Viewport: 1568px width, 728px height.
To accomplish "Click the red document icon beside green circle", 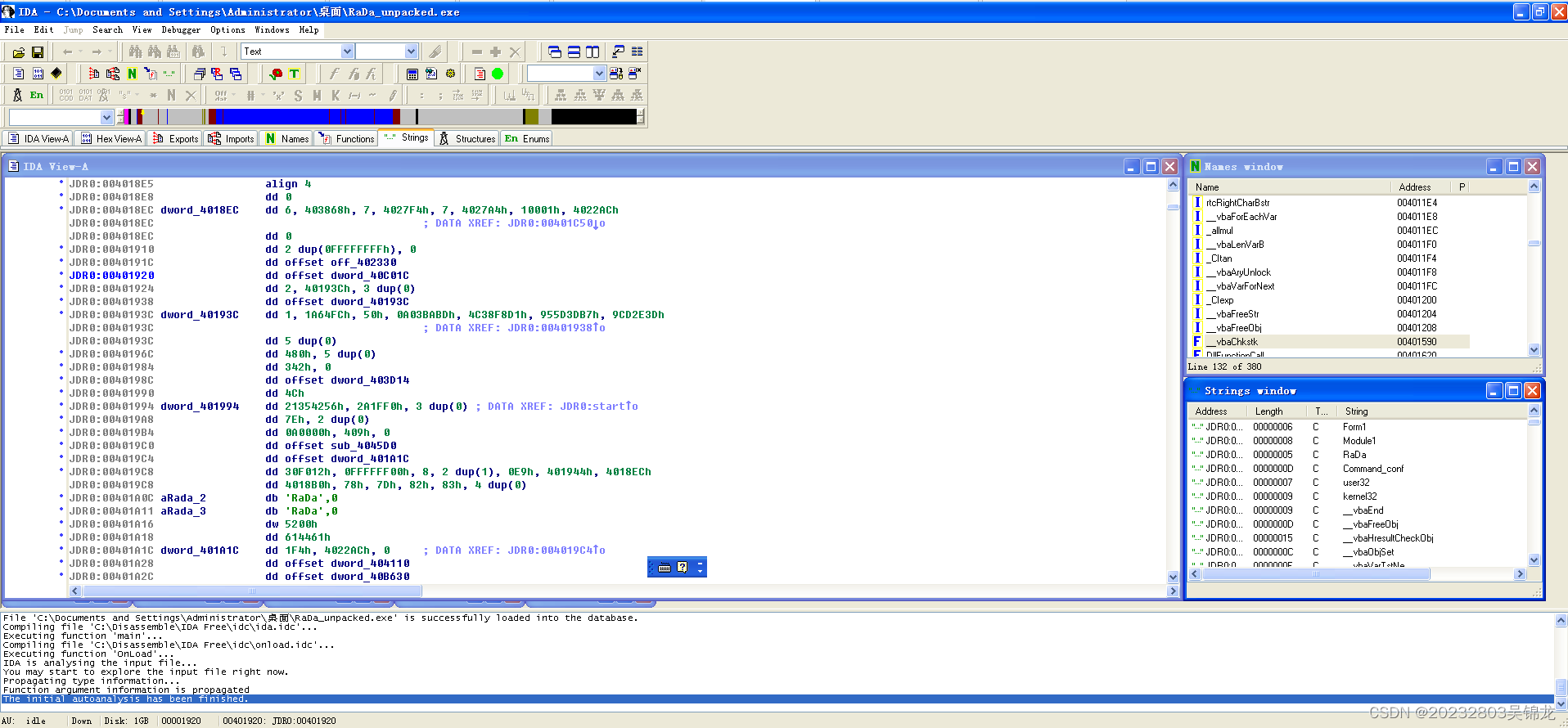I will (x=480, y=74).
